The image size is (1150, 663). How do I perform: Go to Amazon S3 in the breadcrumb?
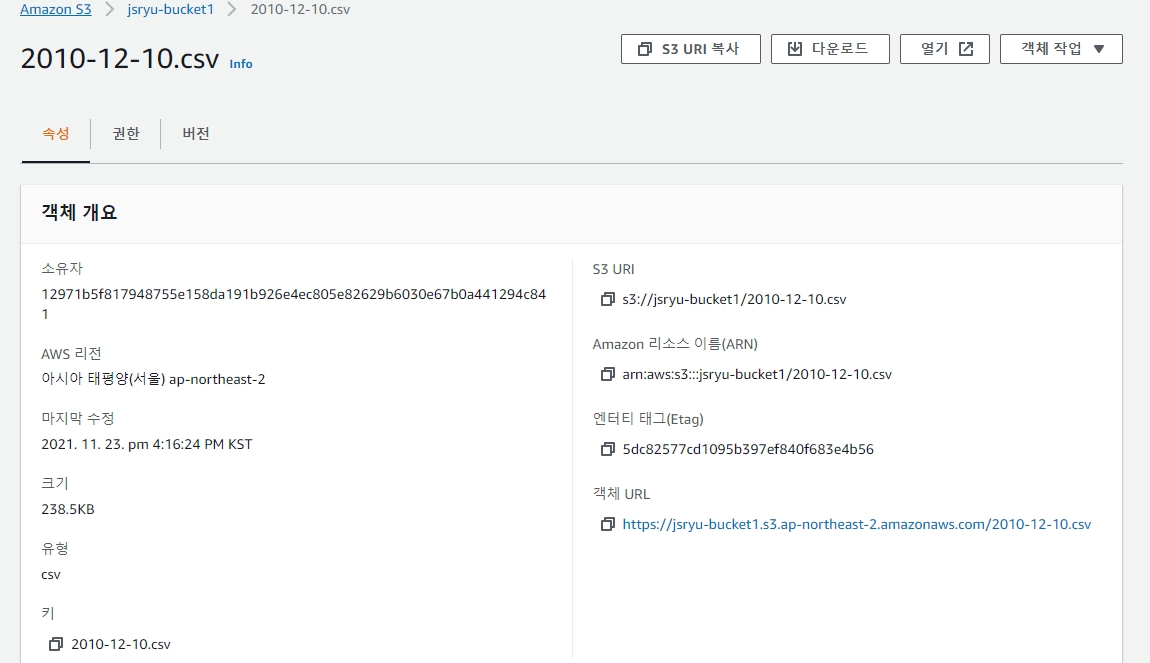55,9
